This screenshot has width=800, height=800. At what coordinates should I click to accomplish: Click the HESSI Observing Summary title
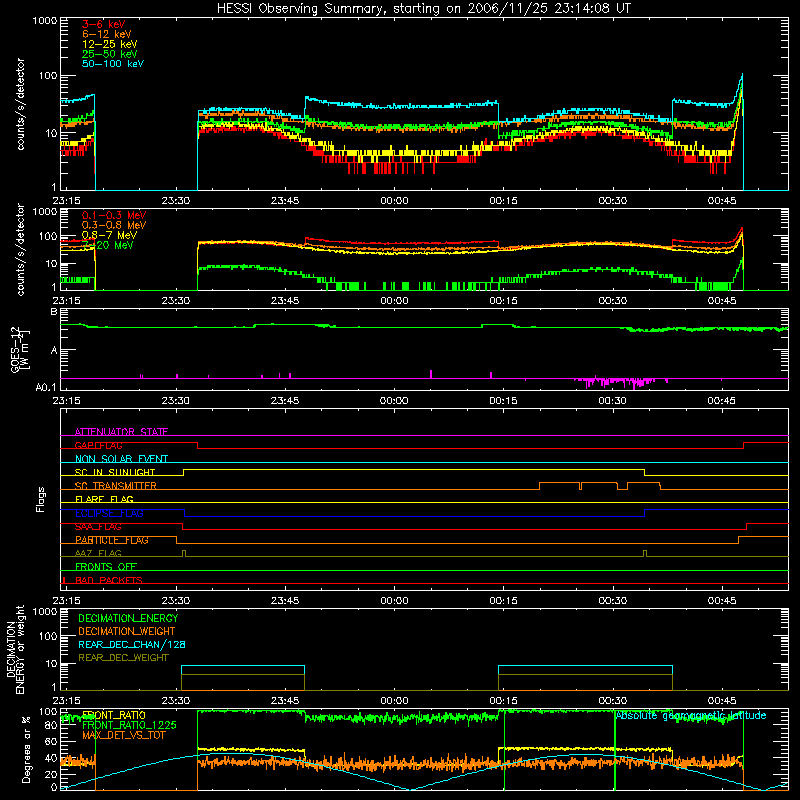pos(423,8)
